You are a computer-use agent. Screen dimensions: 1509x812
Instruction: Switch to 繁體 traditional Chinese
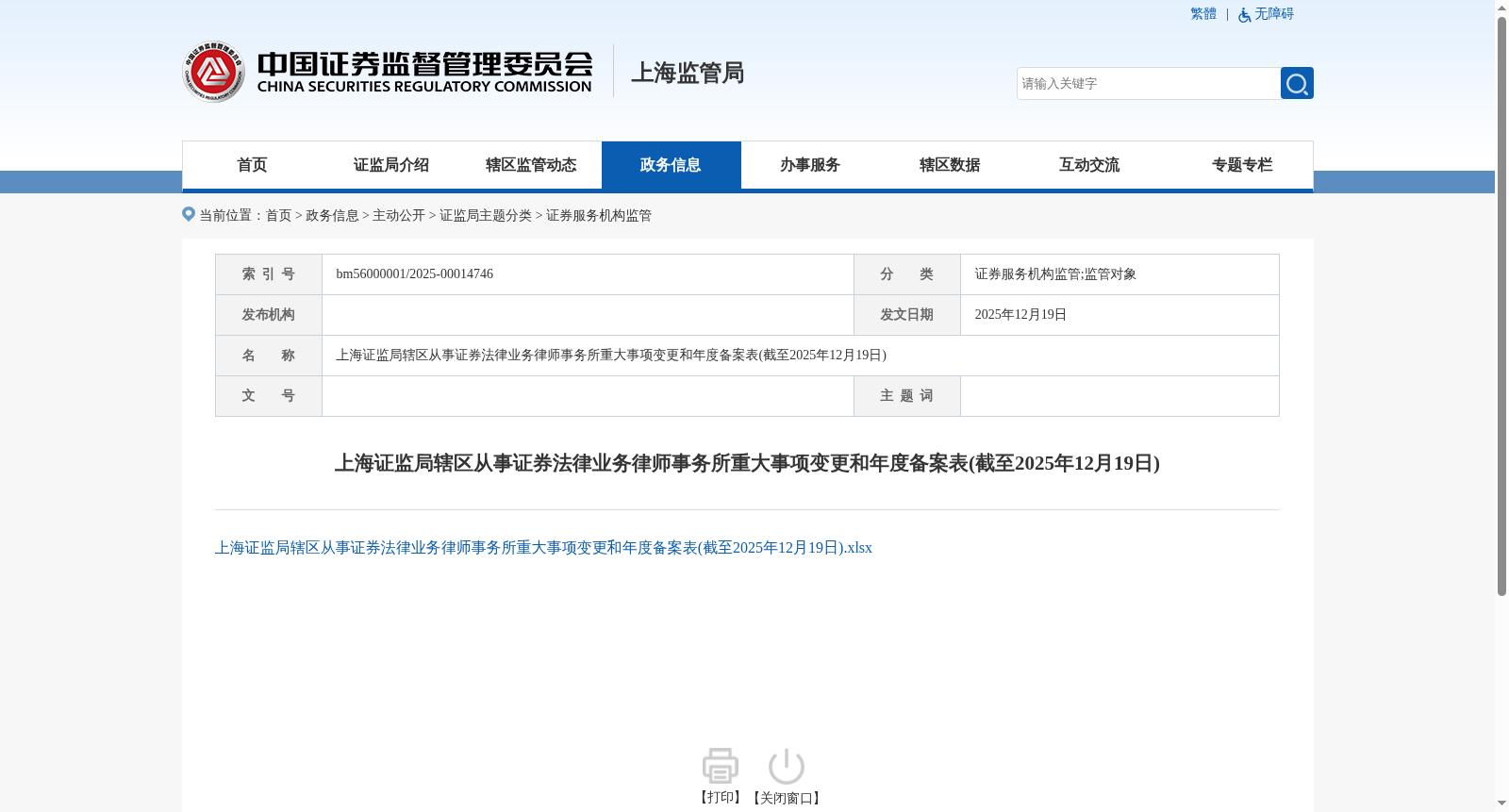[1203, 14]
